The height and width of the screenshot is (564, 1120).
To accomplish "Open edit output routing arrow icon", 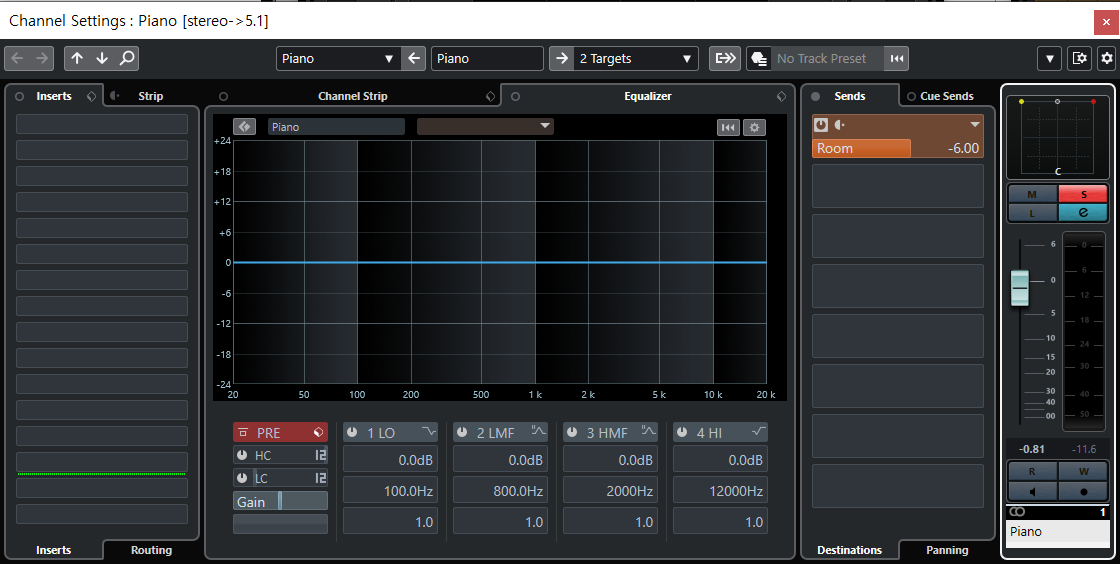I will [561, 59].
